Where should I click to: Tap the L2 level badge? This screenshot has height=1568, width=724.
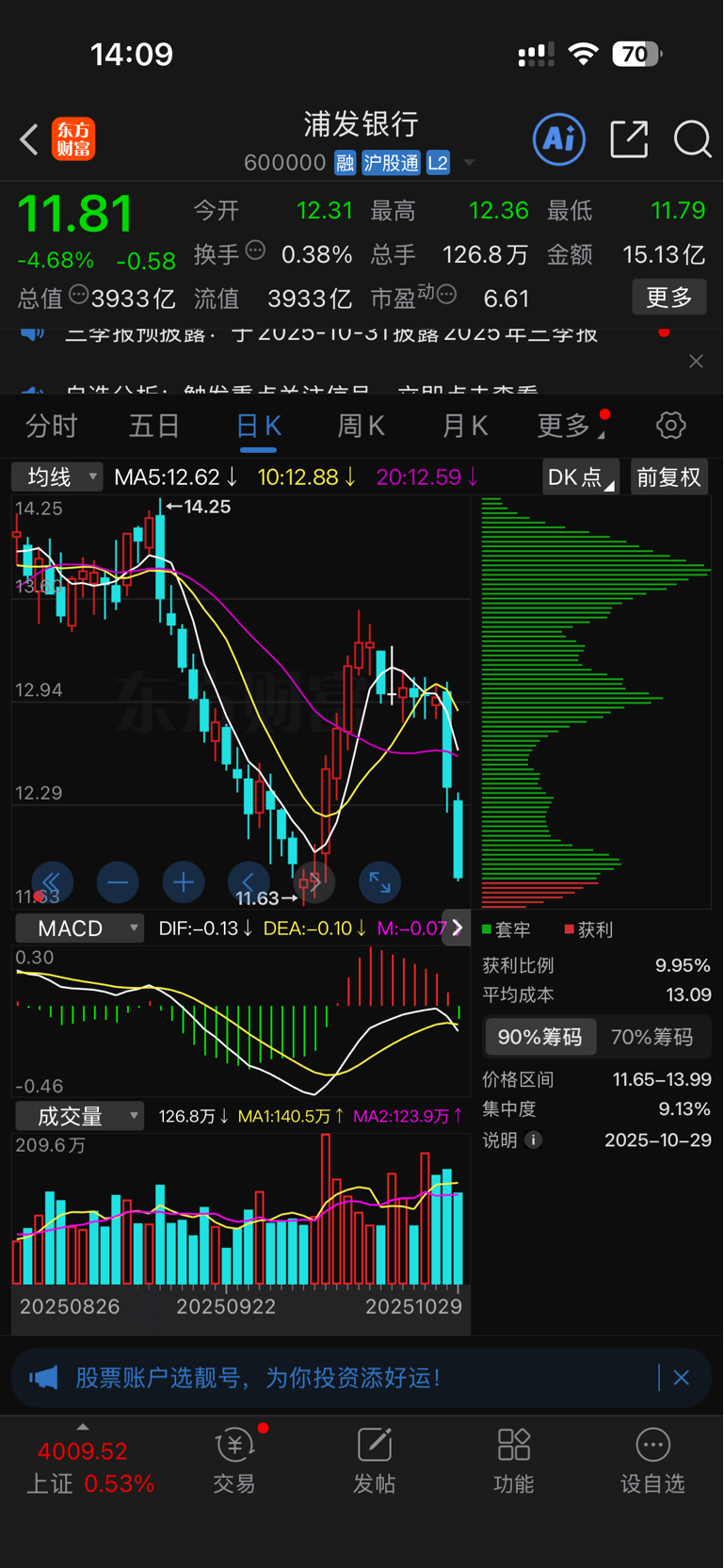pyautogui.click(x=438, y=163)
